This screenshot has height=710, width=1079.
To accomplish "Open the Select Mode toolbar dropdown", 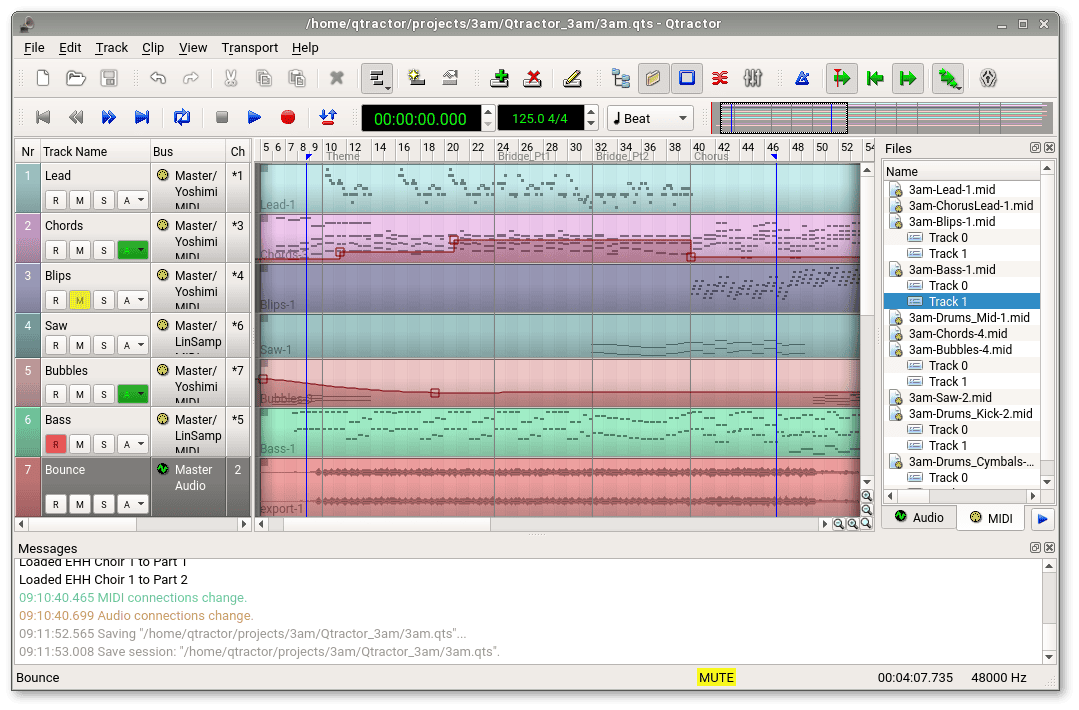I will [x=378, y=78].
